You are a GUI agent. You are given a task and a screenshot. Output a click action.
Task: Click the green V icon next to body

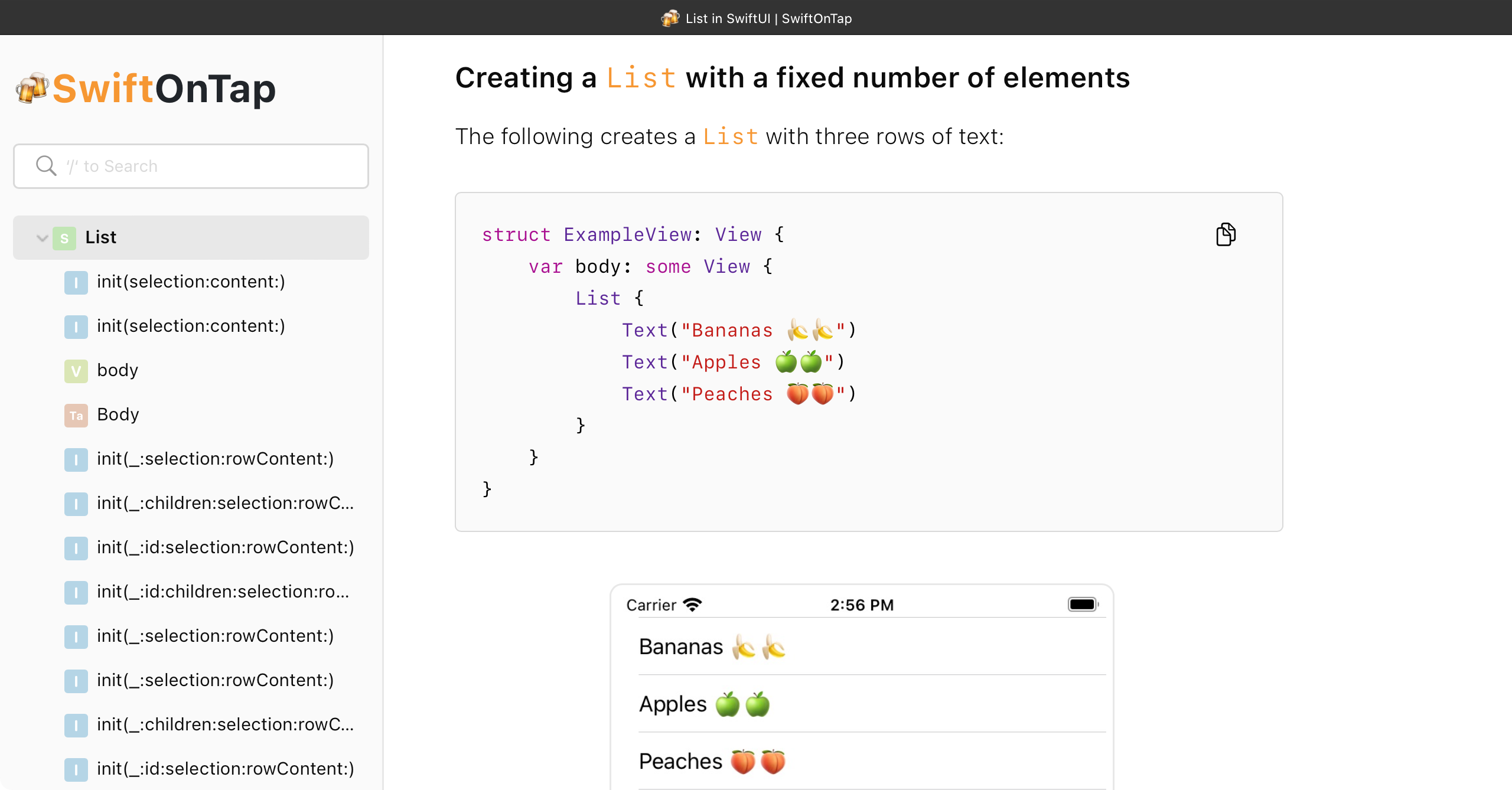pos(76,371)
